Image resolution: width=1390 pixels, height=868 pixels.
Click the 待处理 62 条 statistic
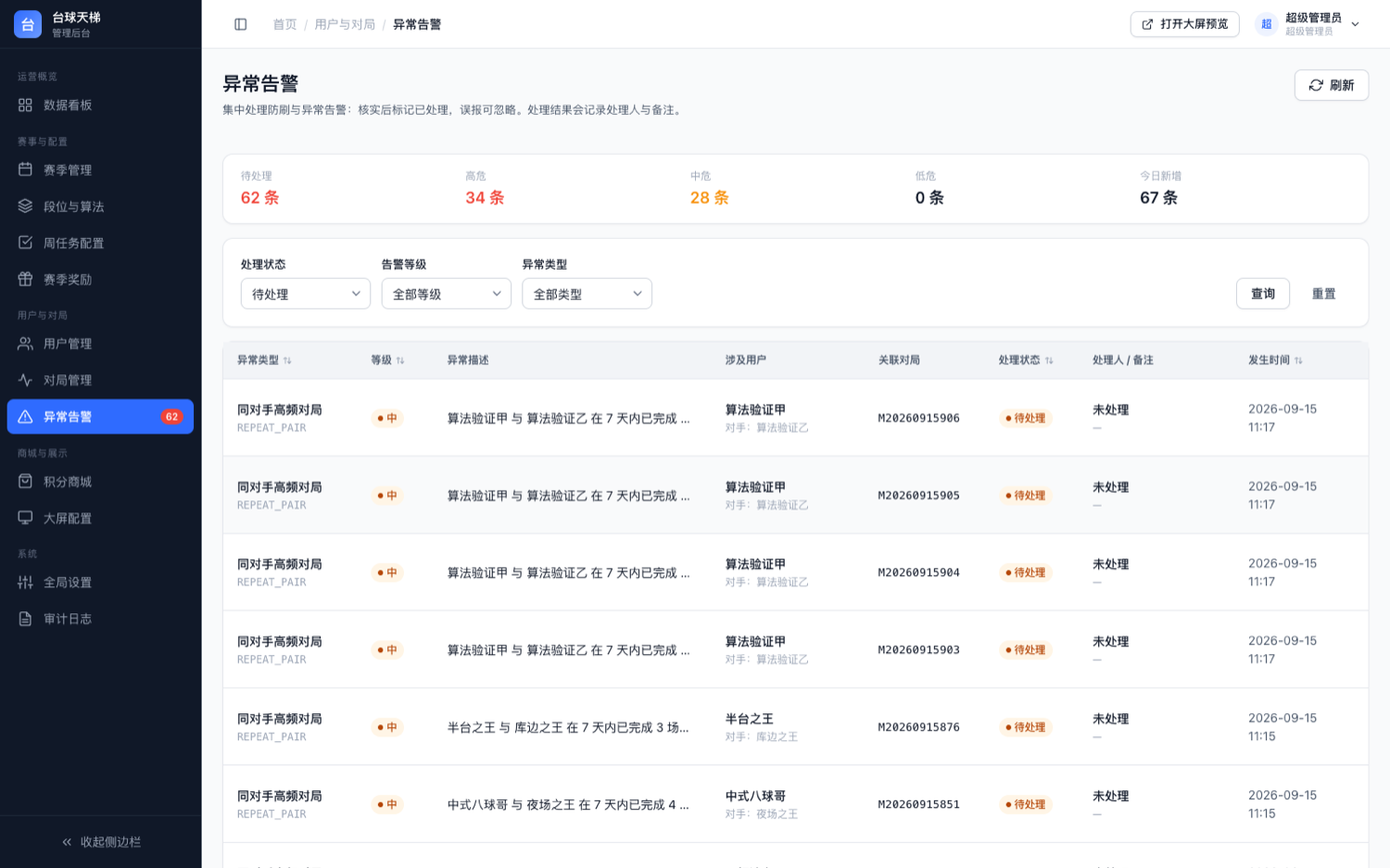coord(259,189)
